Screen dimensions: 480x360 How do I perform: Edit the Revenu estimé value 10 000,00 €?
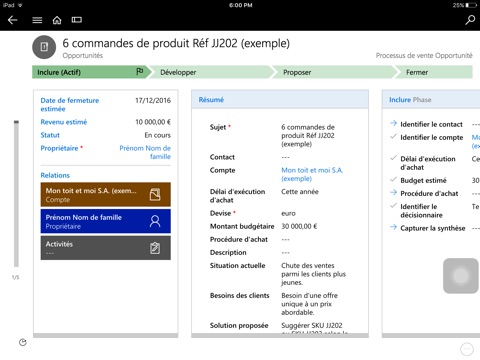tap(153, 122)
